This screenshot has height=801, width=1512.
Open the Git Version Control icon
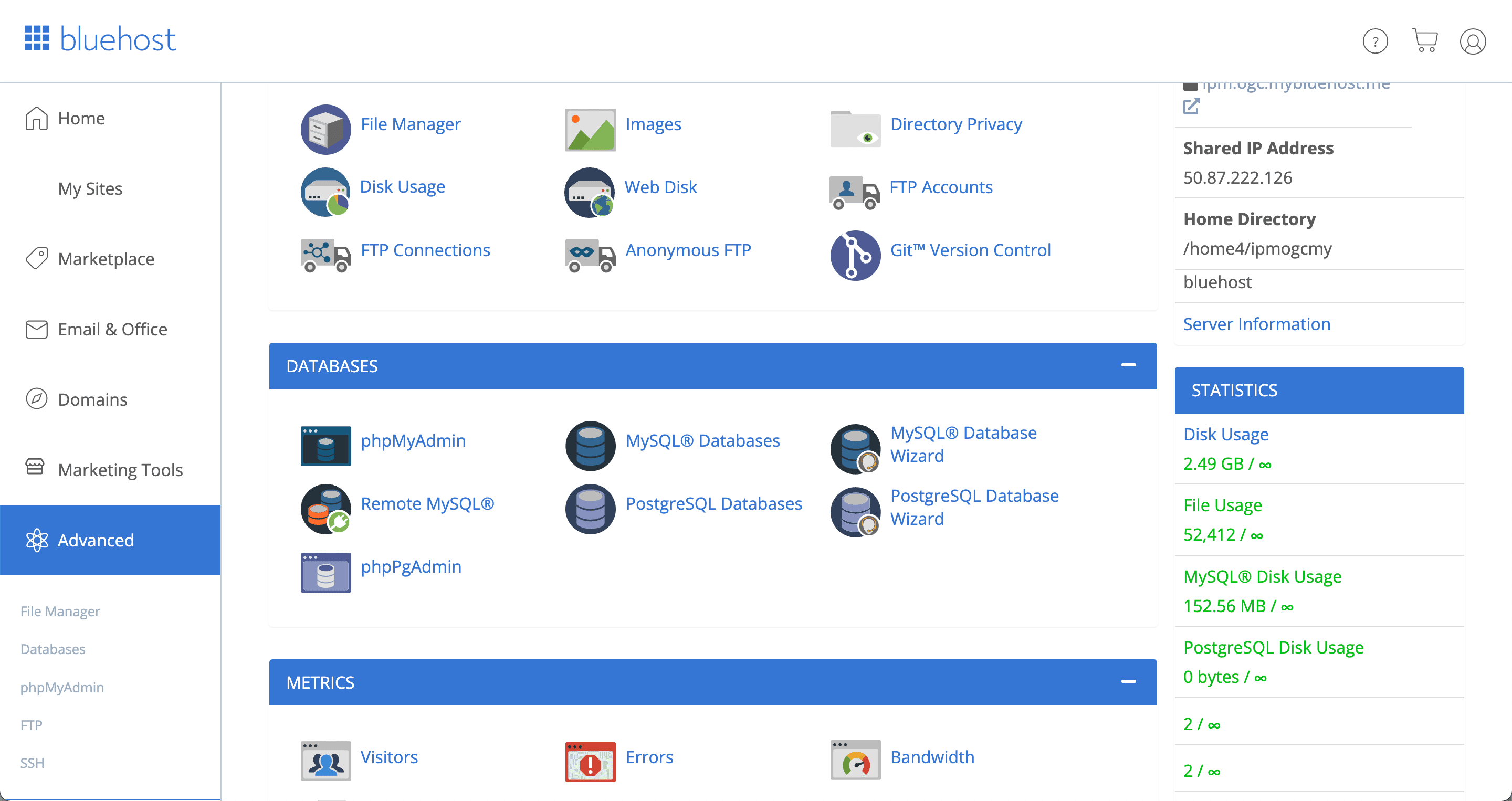855,255
